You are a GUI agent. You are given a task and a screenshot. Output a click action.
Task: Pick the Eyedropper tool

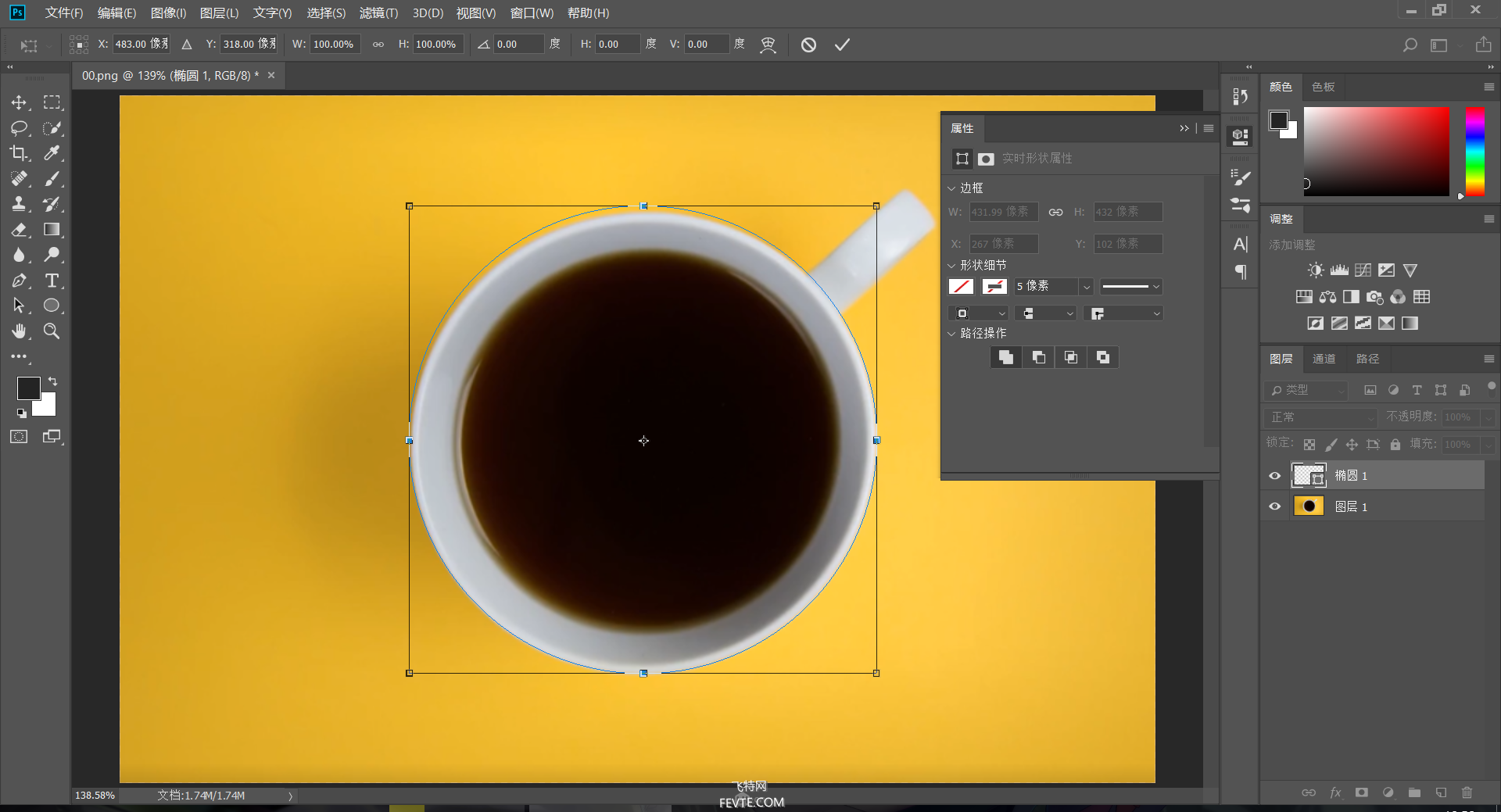[52, 153]
